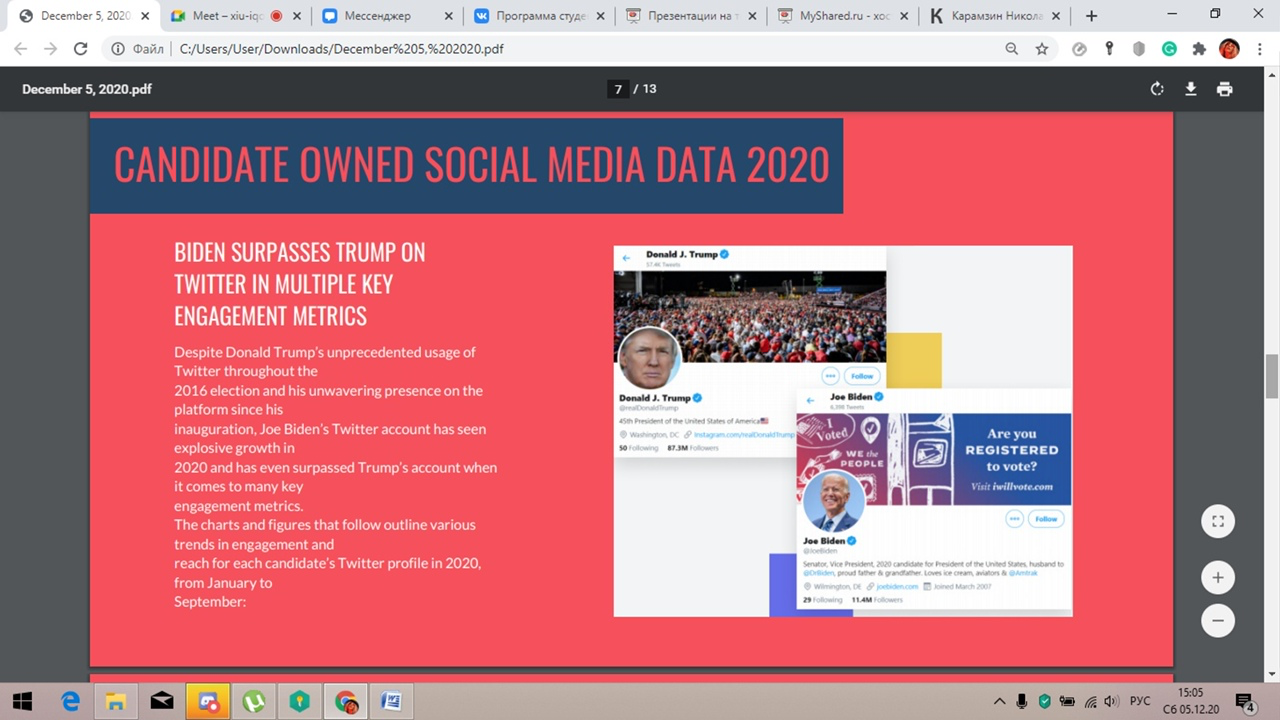
Task: Switch to the MyShared.ru tab
Action: (840, 16)
